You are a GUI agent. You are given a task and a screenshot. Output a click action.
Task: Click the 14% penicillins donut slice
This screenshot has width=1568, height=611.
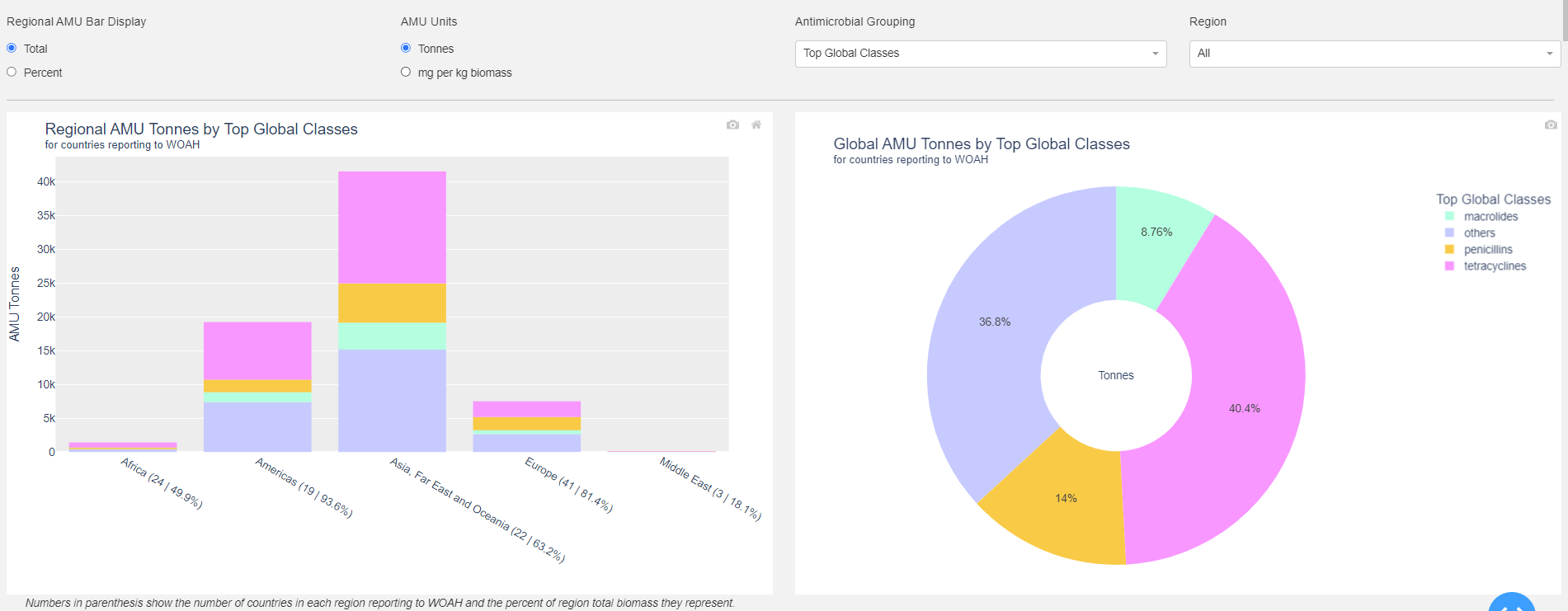(x=1066, y=498)
